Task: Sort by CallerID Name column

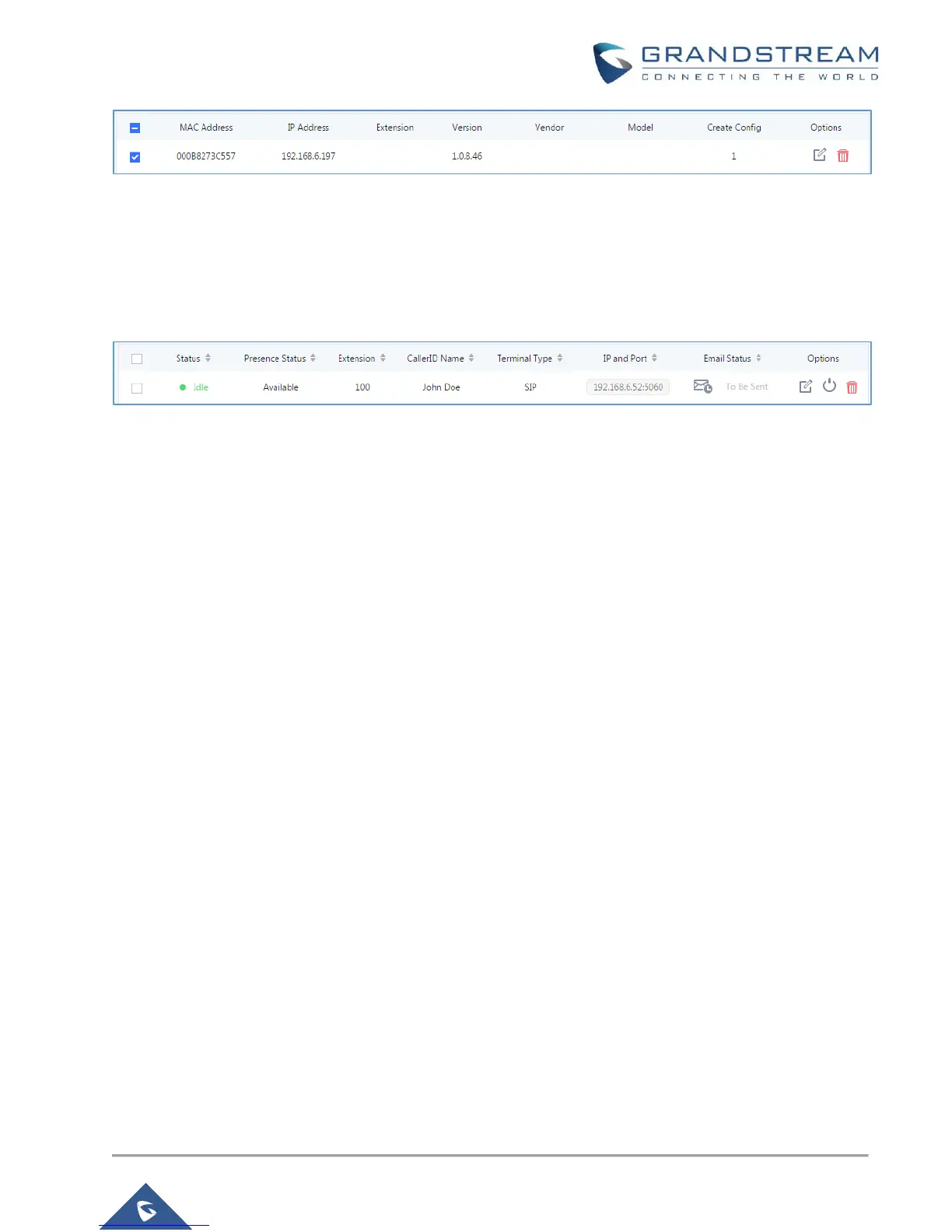Action: [x=471, y=358]
